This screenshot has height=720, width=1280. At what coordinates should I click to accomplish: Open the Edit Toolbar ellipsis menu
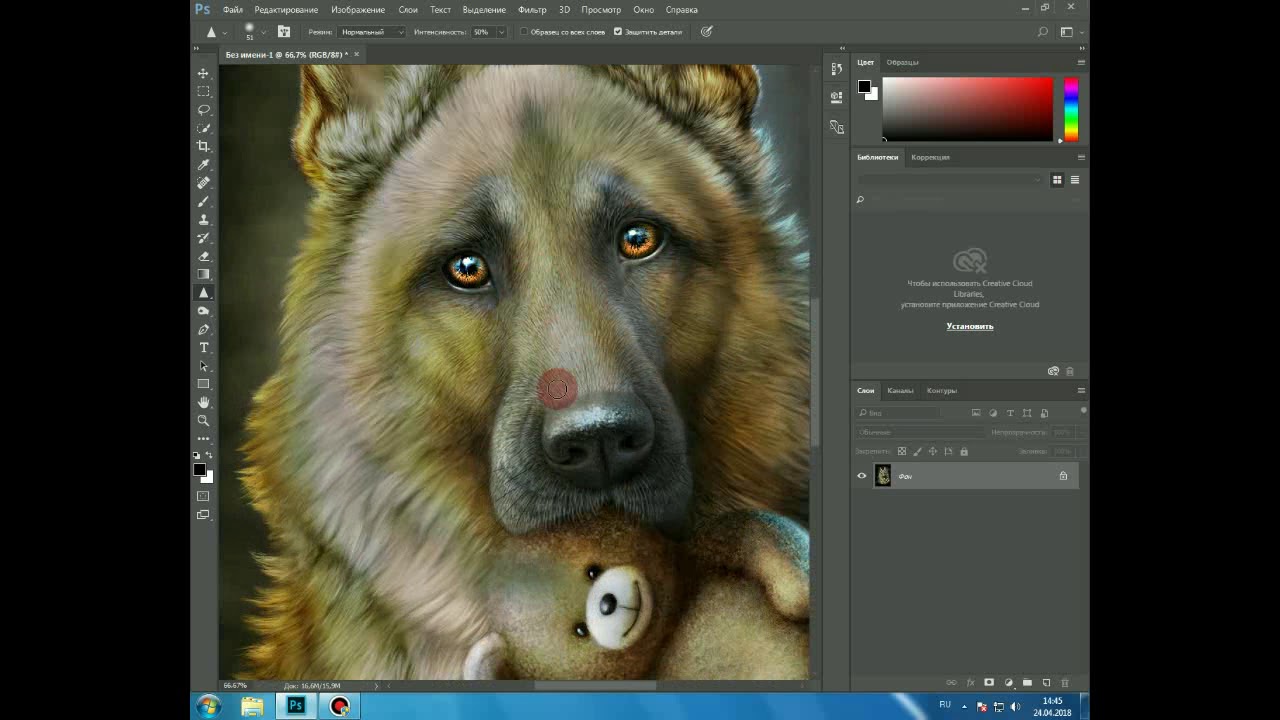click(x=203, y=439)
